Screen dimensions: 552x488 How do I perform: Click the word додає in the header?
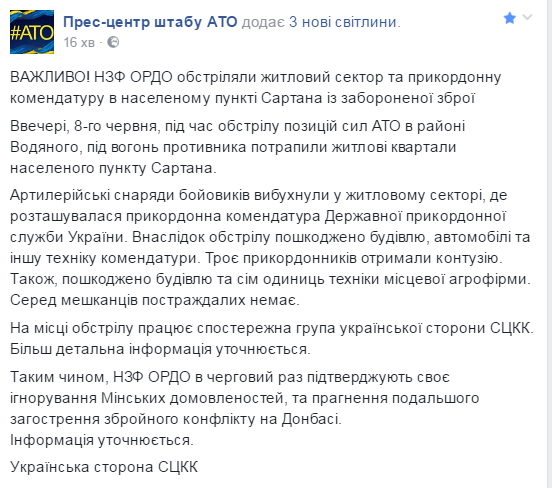[263, 23]
